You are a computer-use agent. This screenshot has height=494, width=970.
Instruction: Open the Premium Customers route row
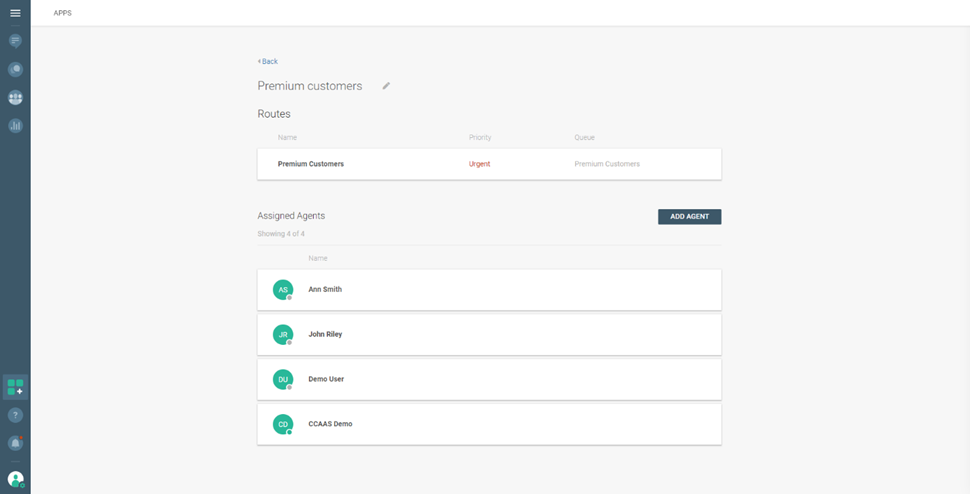pos(489,164)
